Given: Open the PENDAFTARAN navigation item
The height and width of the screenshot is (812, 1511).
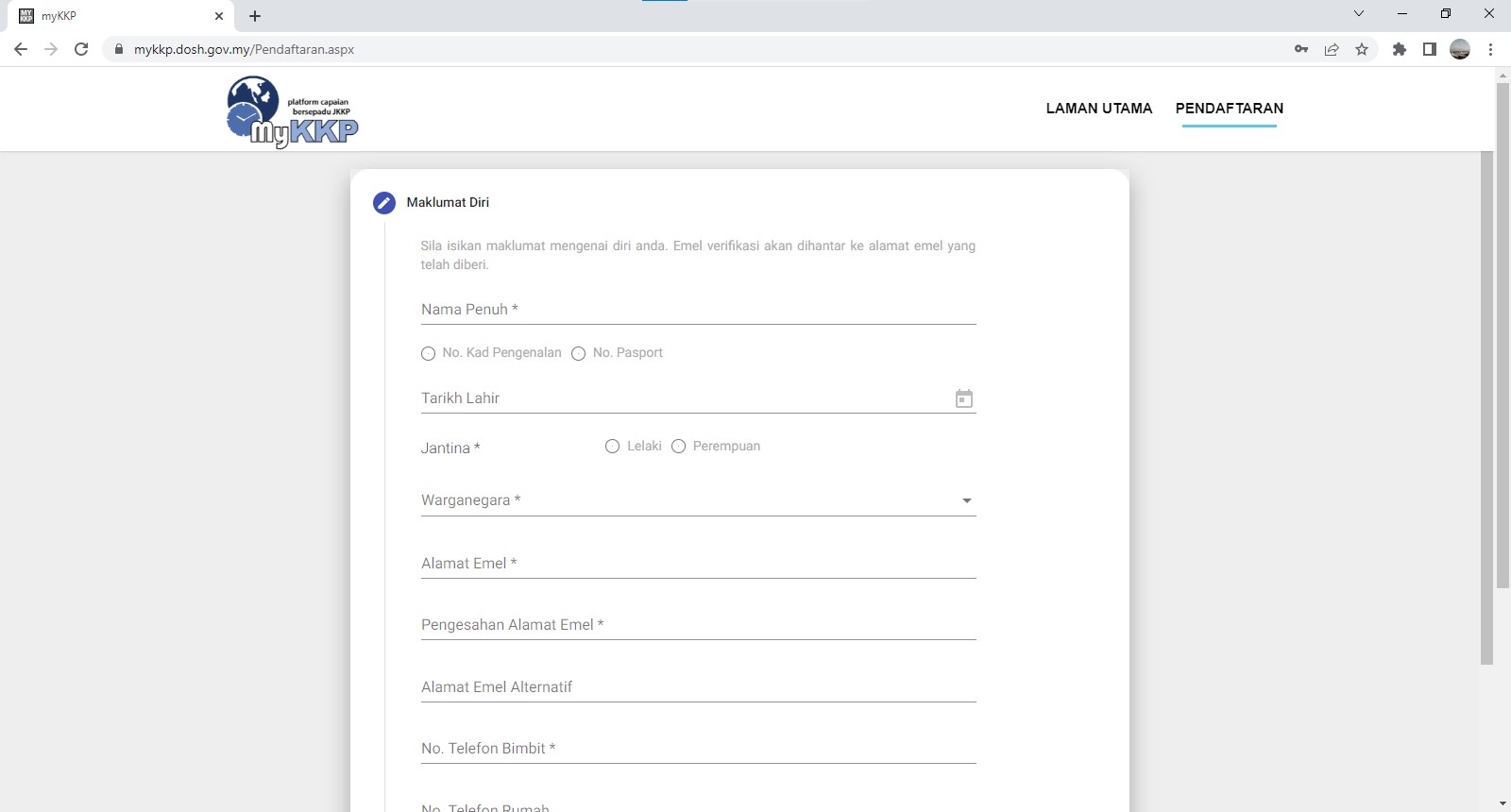Looking at the screenshot, I should (1229, 109).
